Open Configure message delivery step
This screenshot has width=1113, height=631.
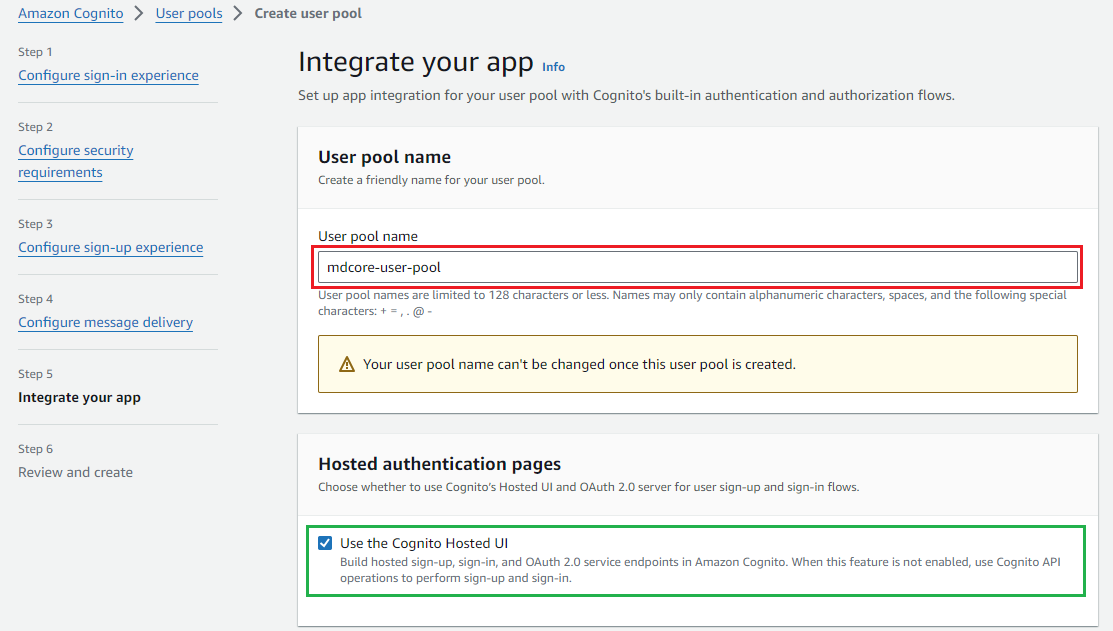click(x=106, y=322)
